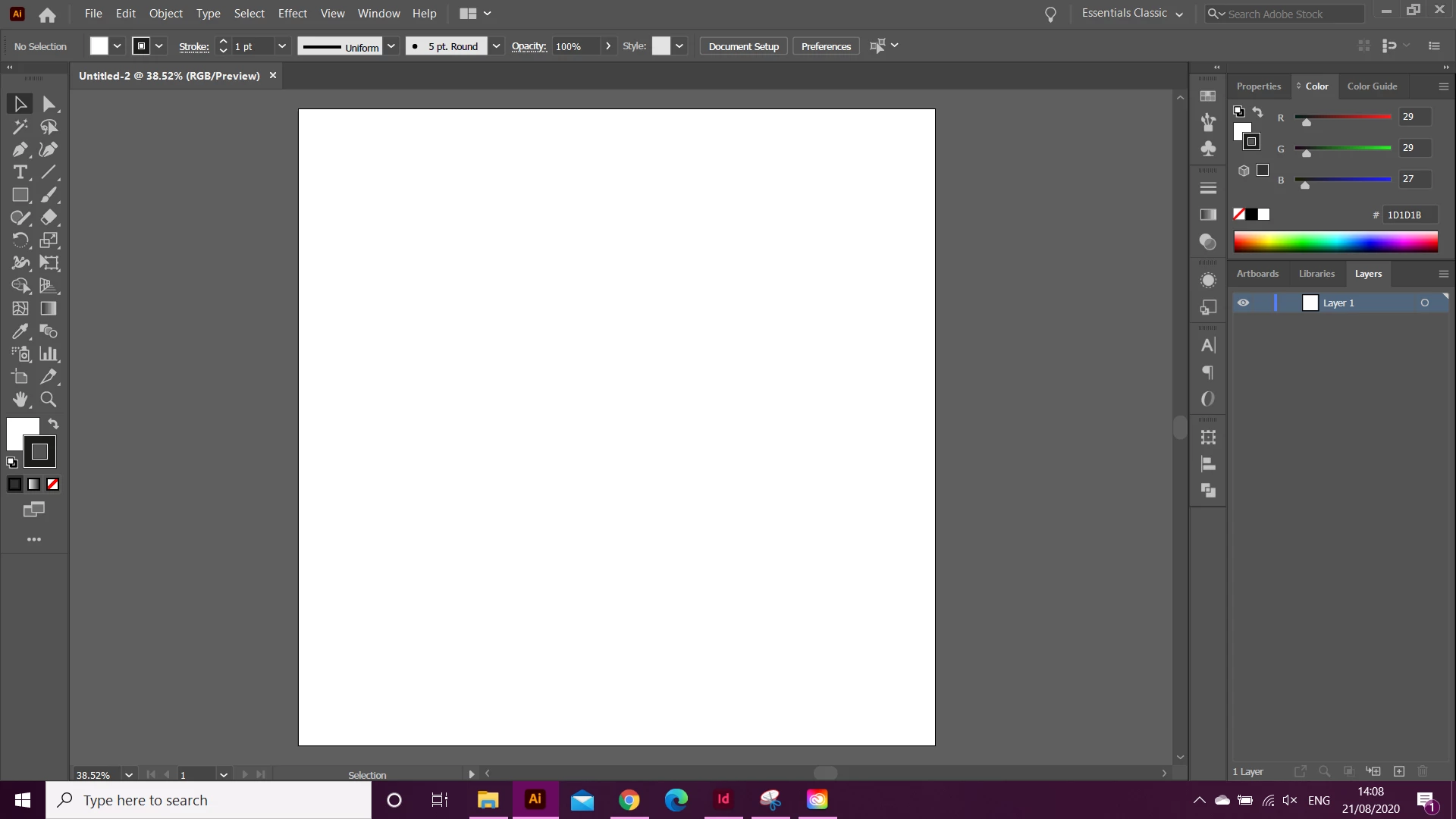Click Create New Layer icon

point(1399,771)
